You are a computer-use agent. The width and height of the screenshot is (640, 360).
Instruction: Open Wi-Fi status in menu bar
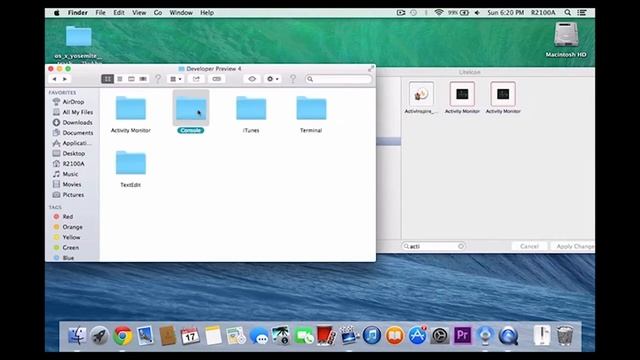tap(439, 13)
